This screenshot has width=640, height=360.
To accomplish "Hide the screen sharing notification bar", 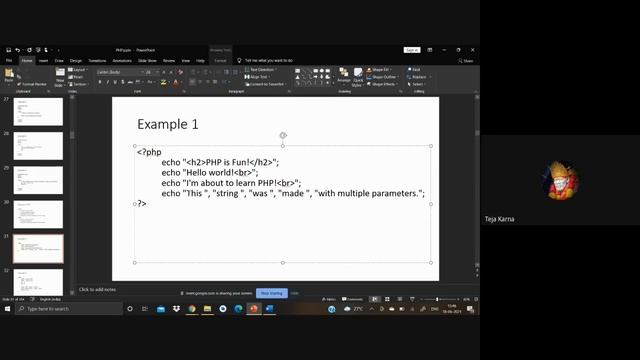I will 295,293.
